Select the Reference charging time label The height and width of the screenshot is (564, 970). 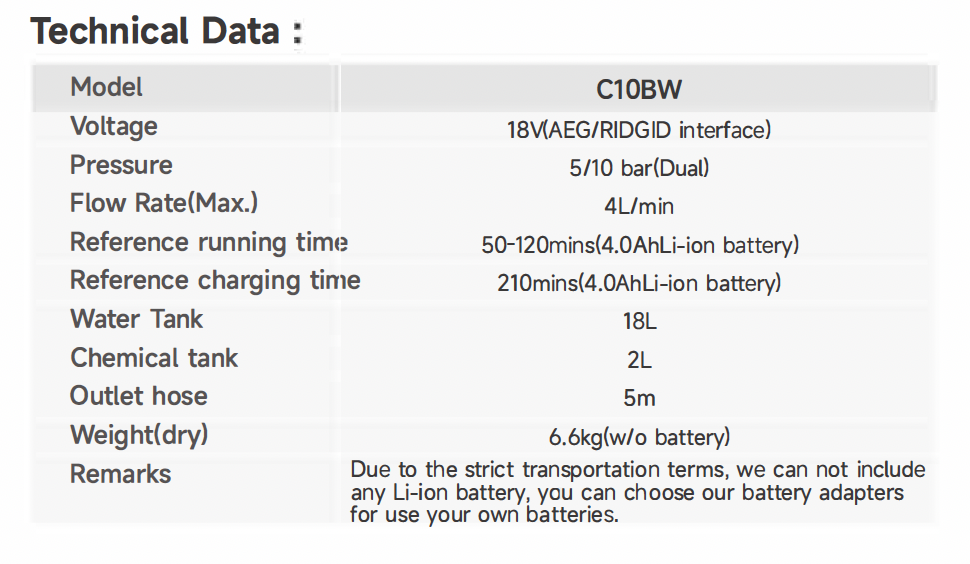point(215,281)
